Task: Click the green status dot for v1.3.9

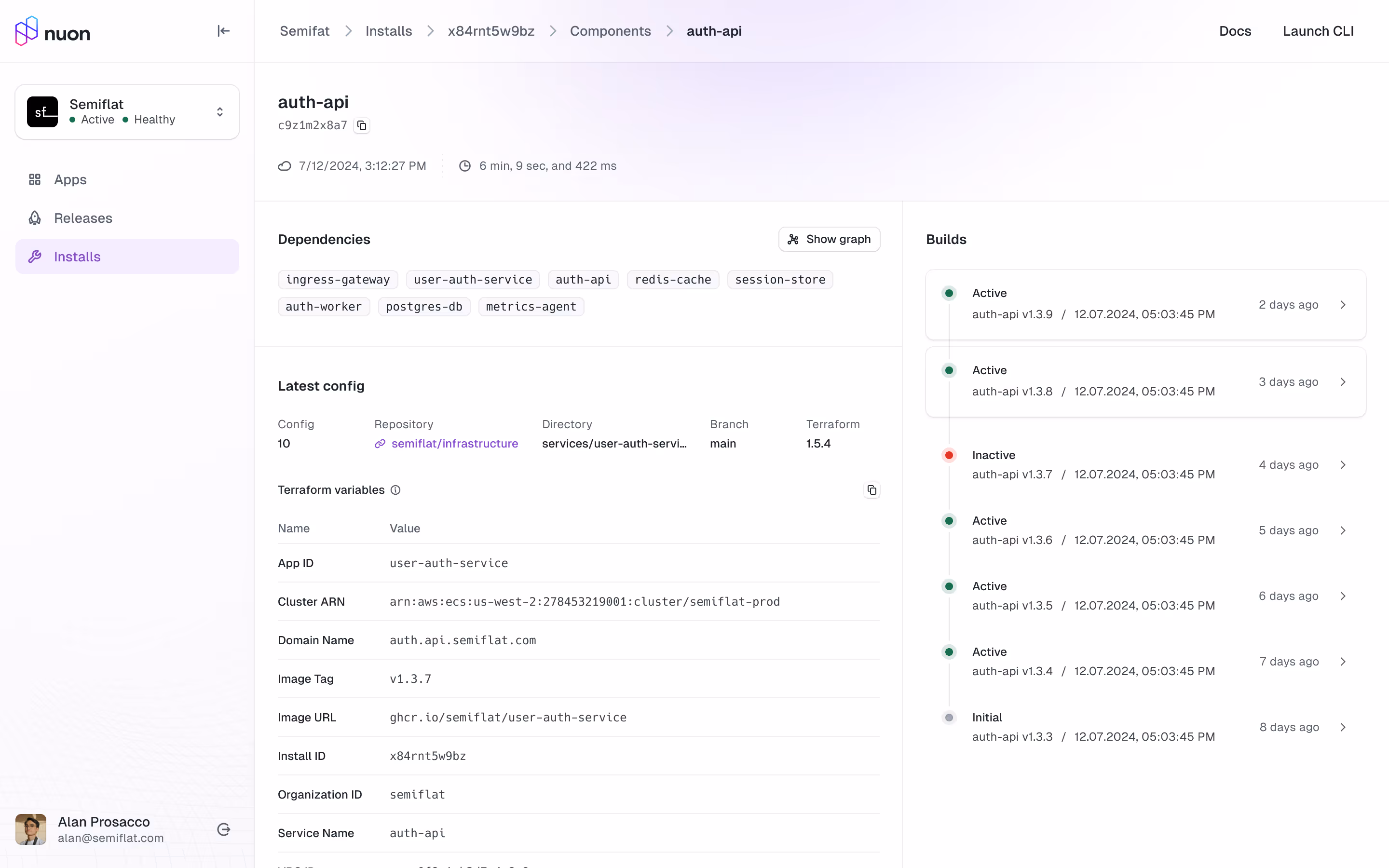Action: pos(949,293)
